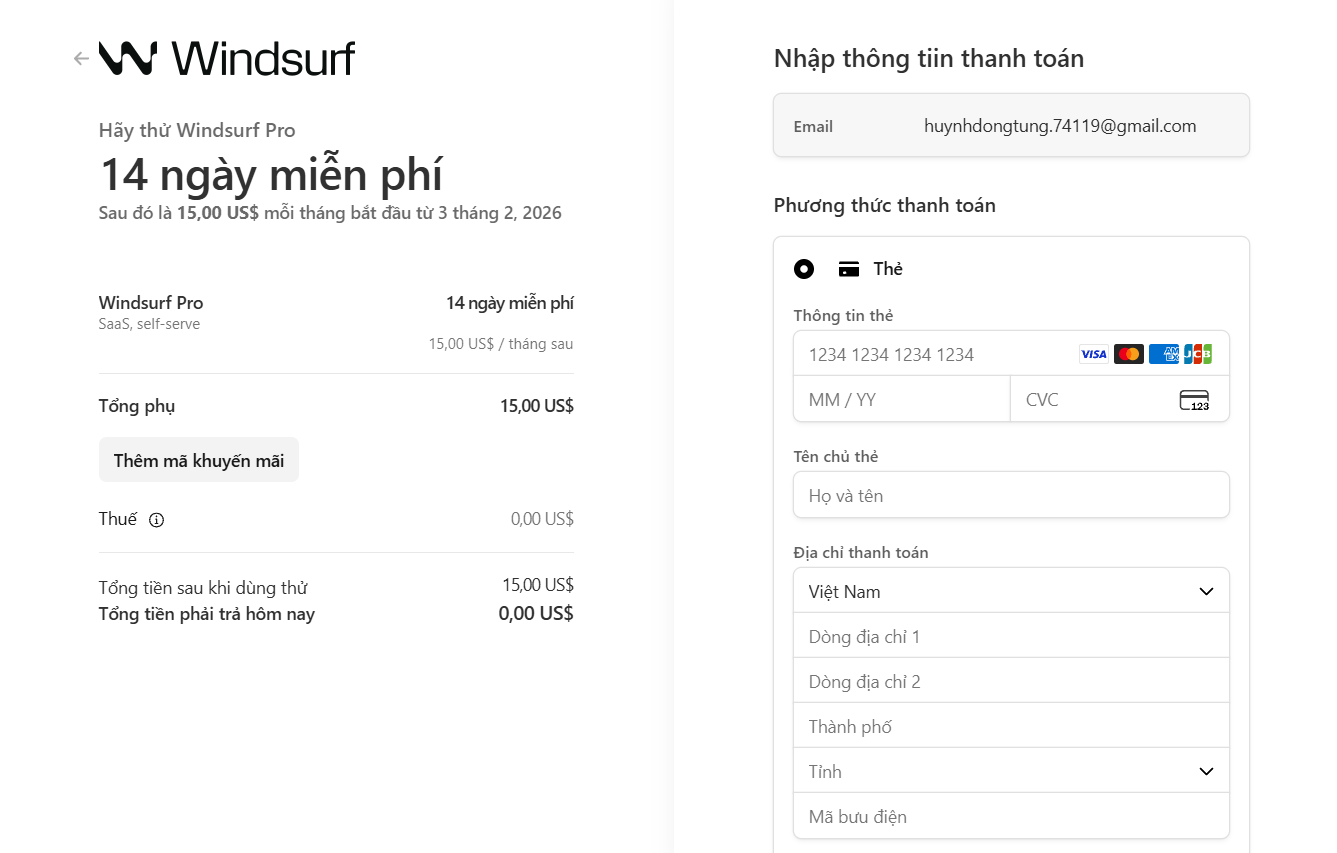Click the American Express icon
Viewport: 1337px width, 853px height.
1163,353
